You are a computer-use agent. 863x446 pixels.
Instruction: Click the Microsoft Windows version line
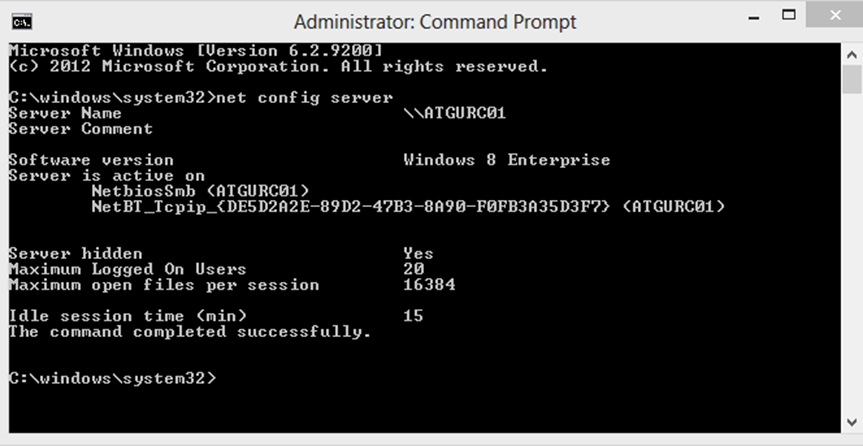click(195, 51)
